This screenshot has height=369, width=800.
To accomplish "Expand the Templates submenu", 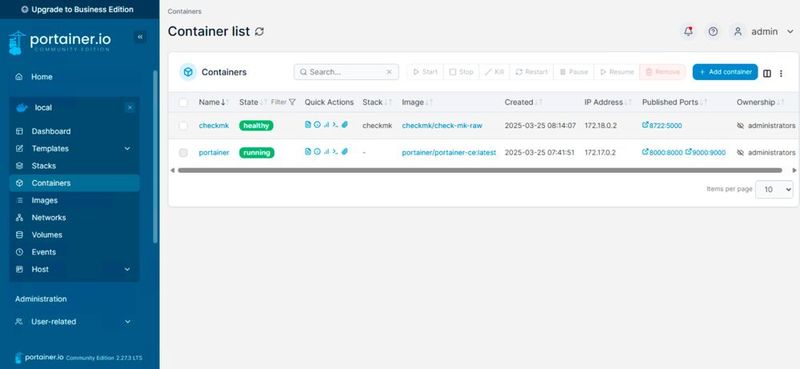I will [127, 149].
